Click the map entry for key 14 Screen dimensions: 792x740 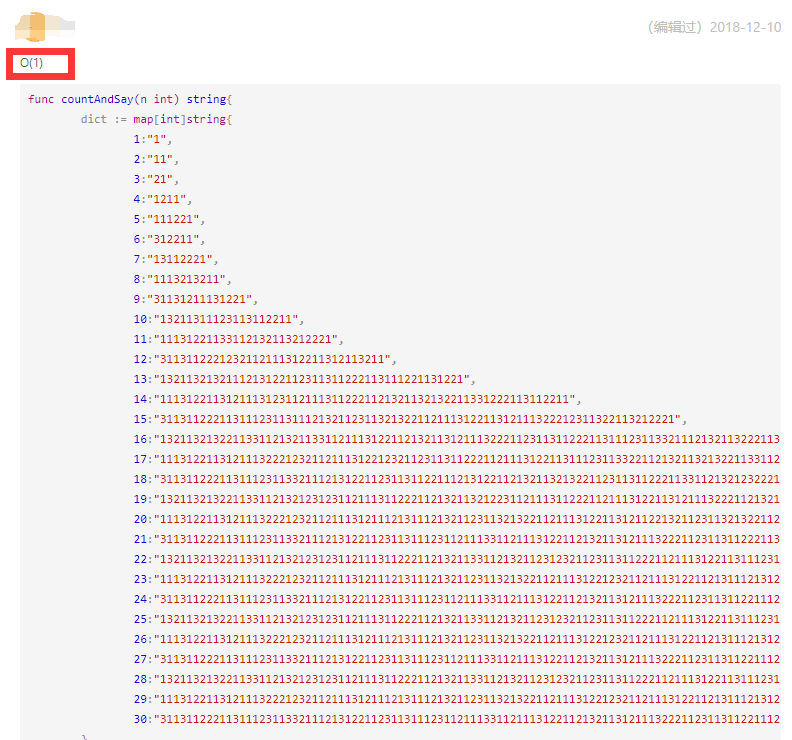357,400
